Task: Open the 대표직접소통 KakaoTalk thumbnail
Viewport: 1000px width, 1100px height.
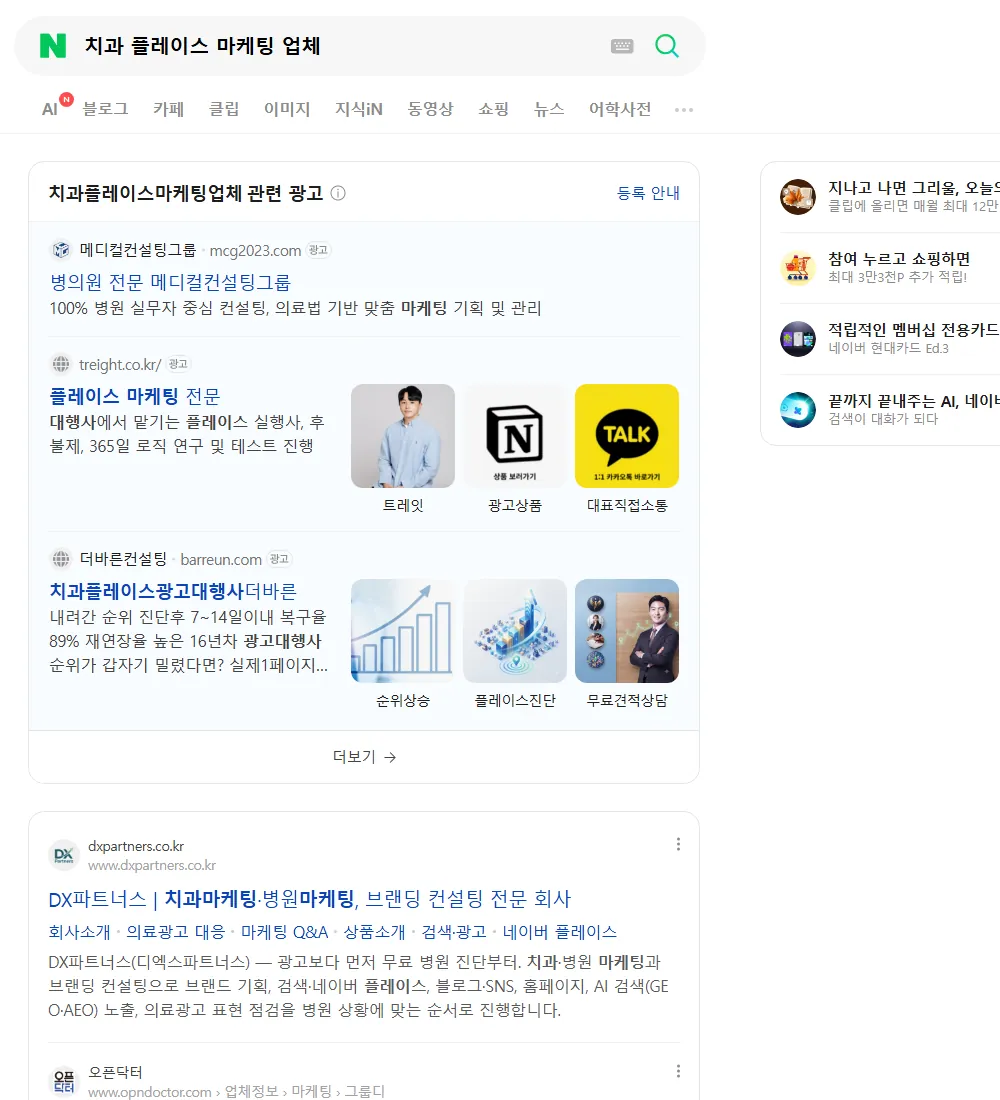Action: tap(627, 436)
